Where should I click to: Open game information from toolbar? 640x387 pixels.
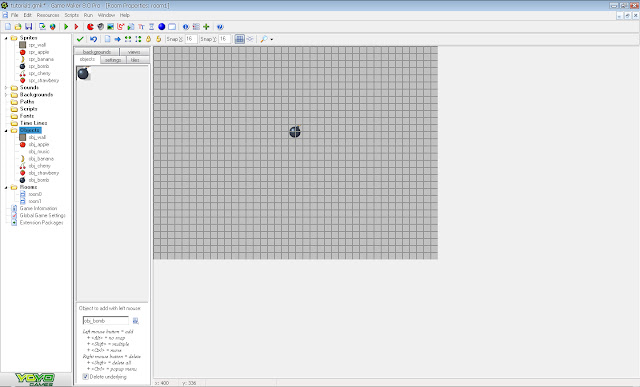[186, 27]
